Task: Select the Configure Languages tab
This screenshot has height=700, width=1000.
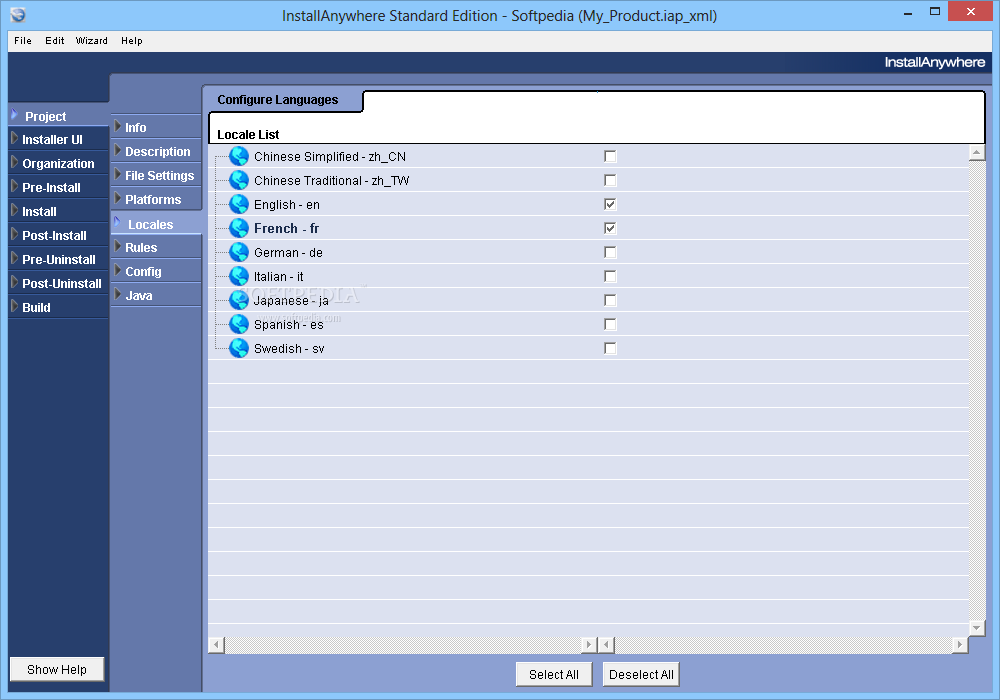Action: [x=278, y=99]
